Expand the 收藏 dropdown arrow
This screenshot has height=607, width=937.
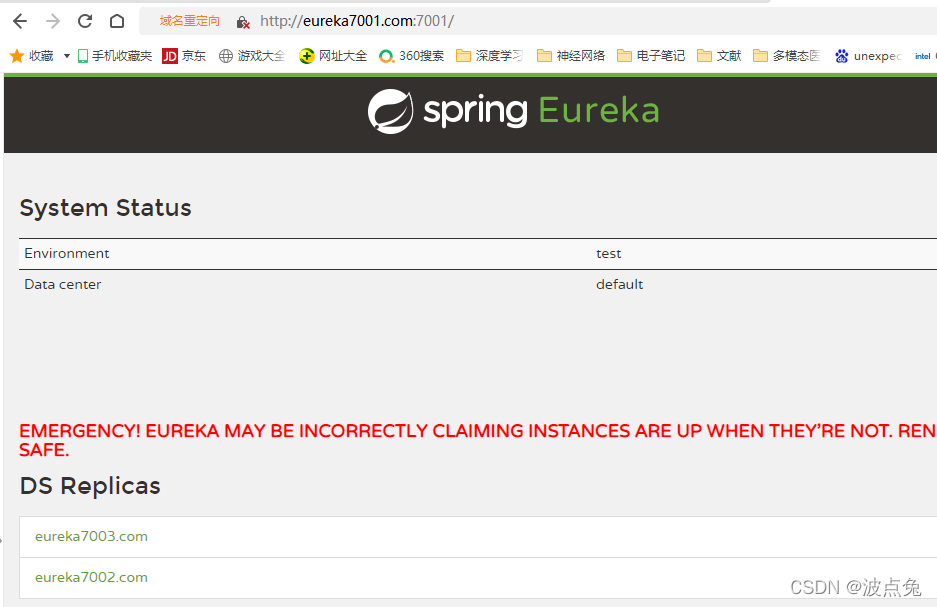[67, 56]
